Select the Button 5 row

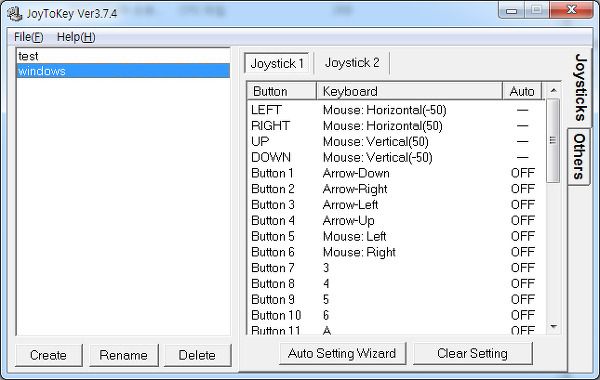[x=396, y=236]
